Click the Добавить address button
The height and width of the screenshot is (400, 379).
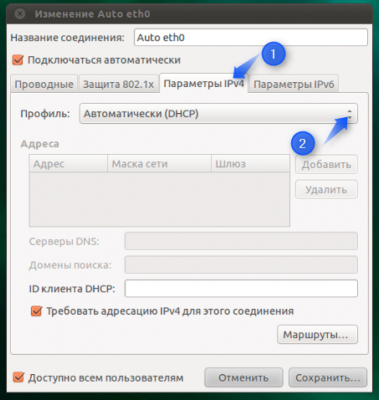click(x=326, y=164)
